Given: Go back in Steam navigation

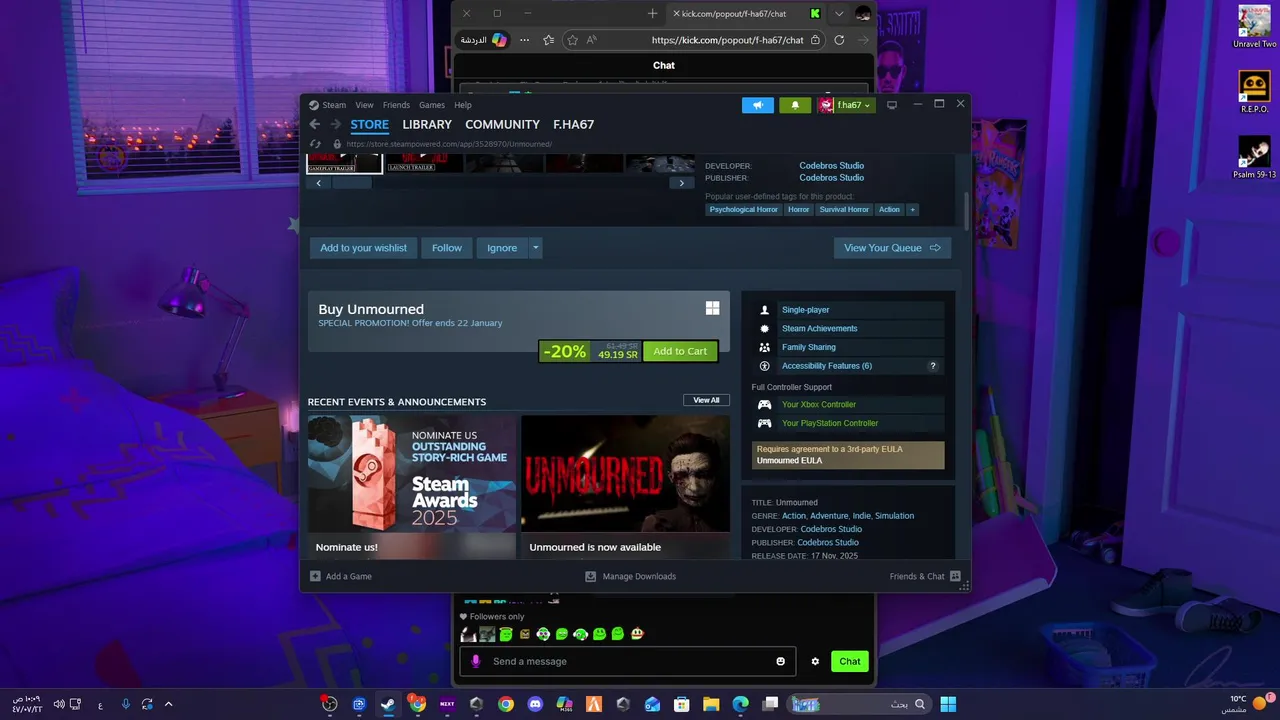Looking at the screenshot, I should [x=314, y=125].
